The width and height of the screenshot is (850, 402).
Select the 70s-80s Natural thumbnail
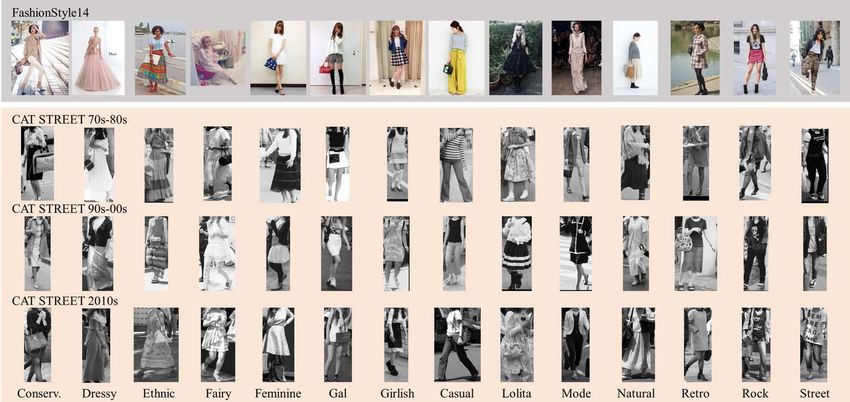[x=635, y=163]
